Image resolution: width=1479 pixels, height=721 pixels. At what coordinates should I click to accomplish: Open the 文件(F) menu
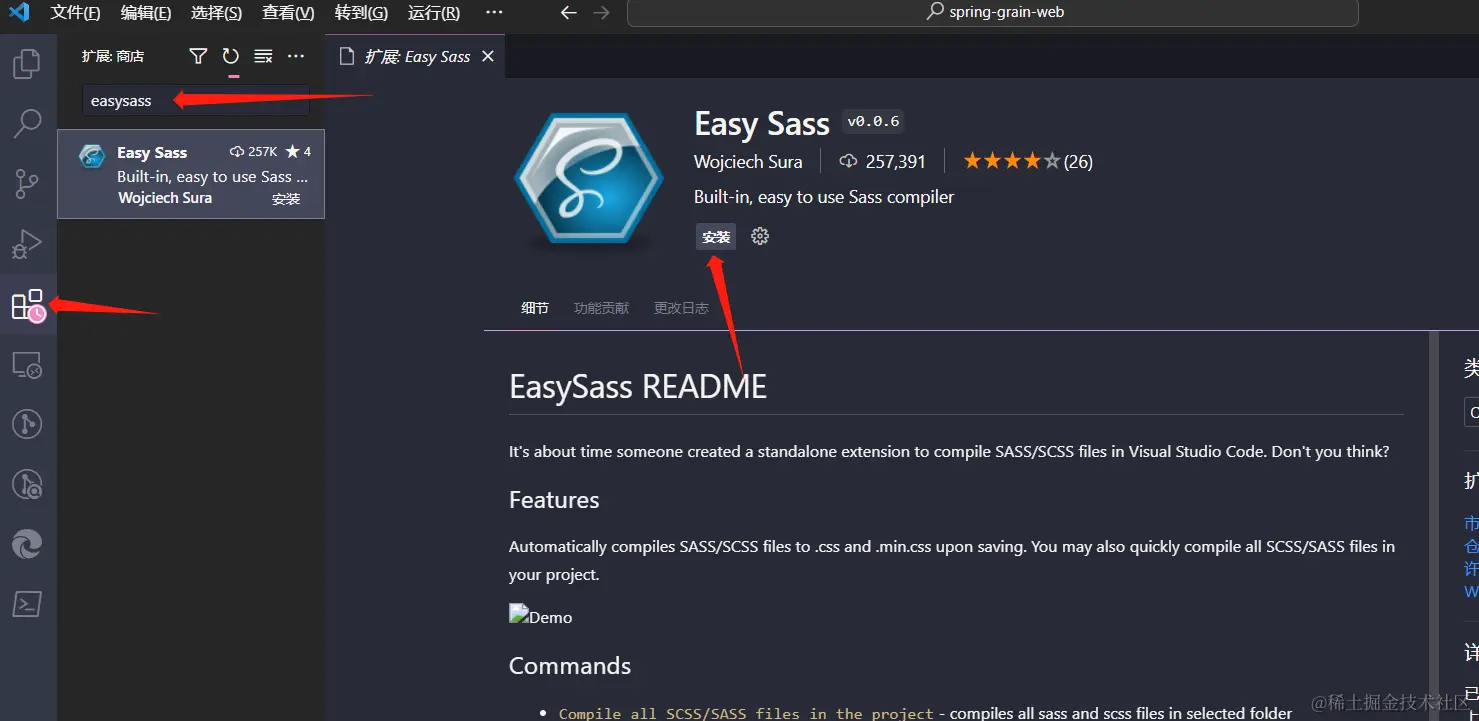(76, 13)
